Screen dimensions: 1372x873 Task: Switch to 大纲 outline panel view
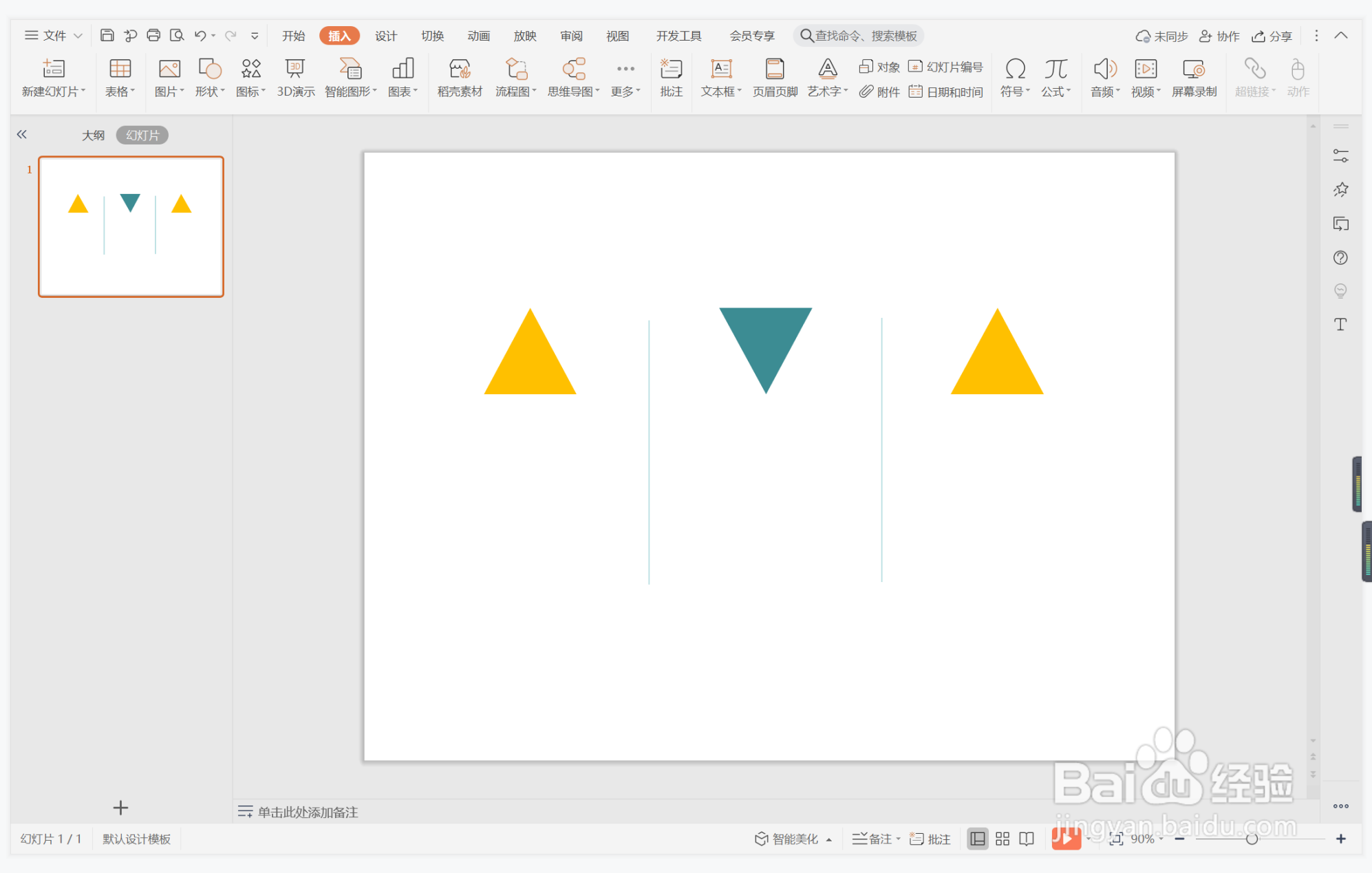tap(93, 135)
